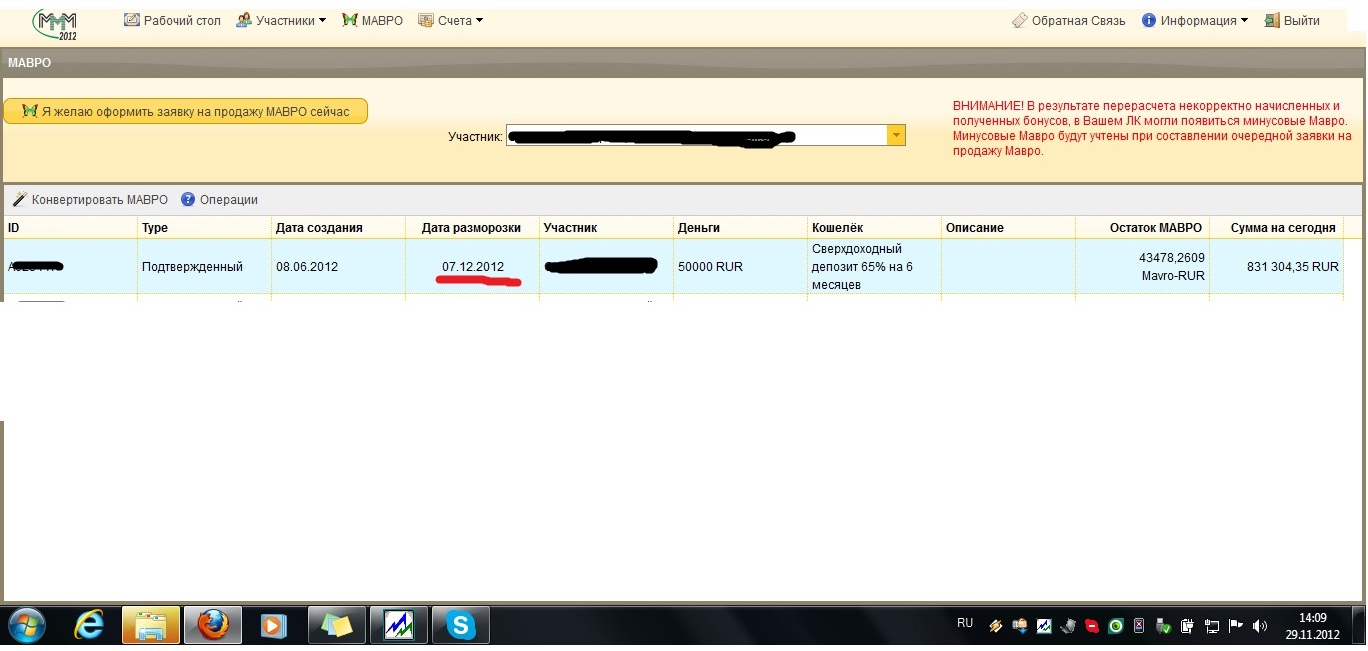Sort by Сумма на сегодня column header
Image resolution: width=1368 pixels, height=651 pixels.
[x=1276, y=228]
